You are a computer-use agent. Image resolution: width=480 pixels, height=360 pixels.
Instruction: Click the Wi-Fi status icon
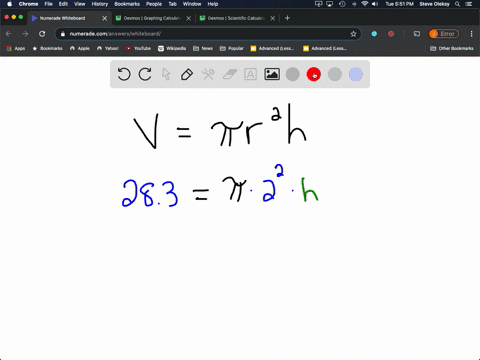click(x=365, y=4)
